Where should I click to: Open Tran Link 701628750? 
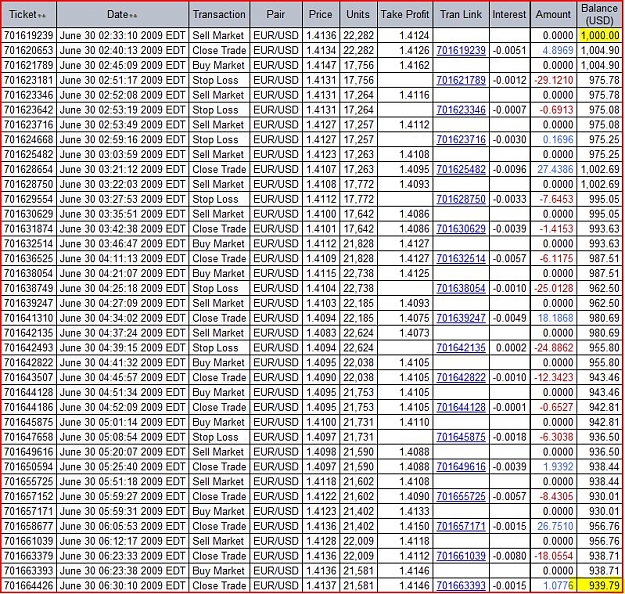click(x=461, y=199)
